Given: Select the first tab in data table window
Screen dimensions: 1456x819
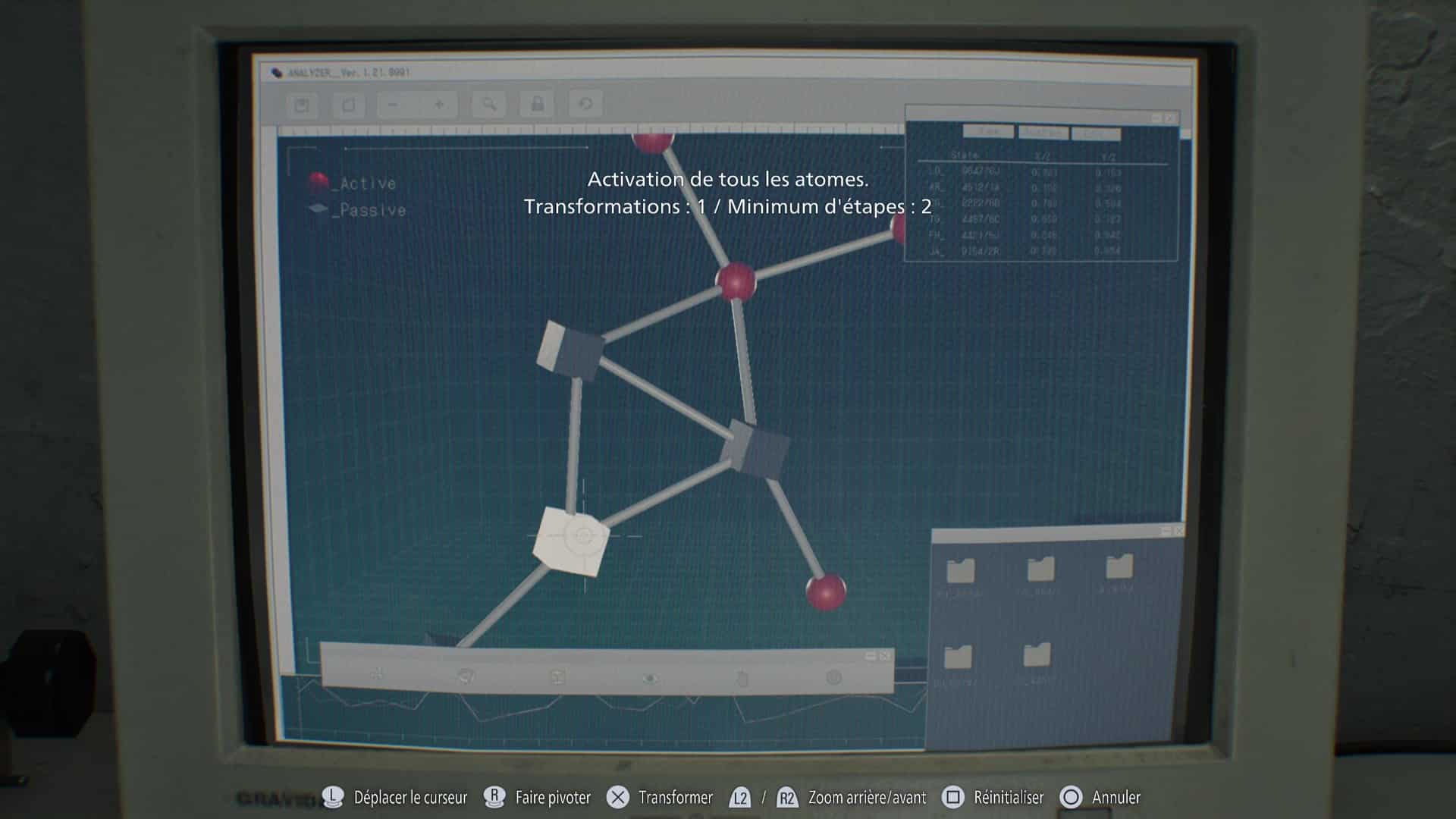Looking at the screenshot, I should point(988,132).
